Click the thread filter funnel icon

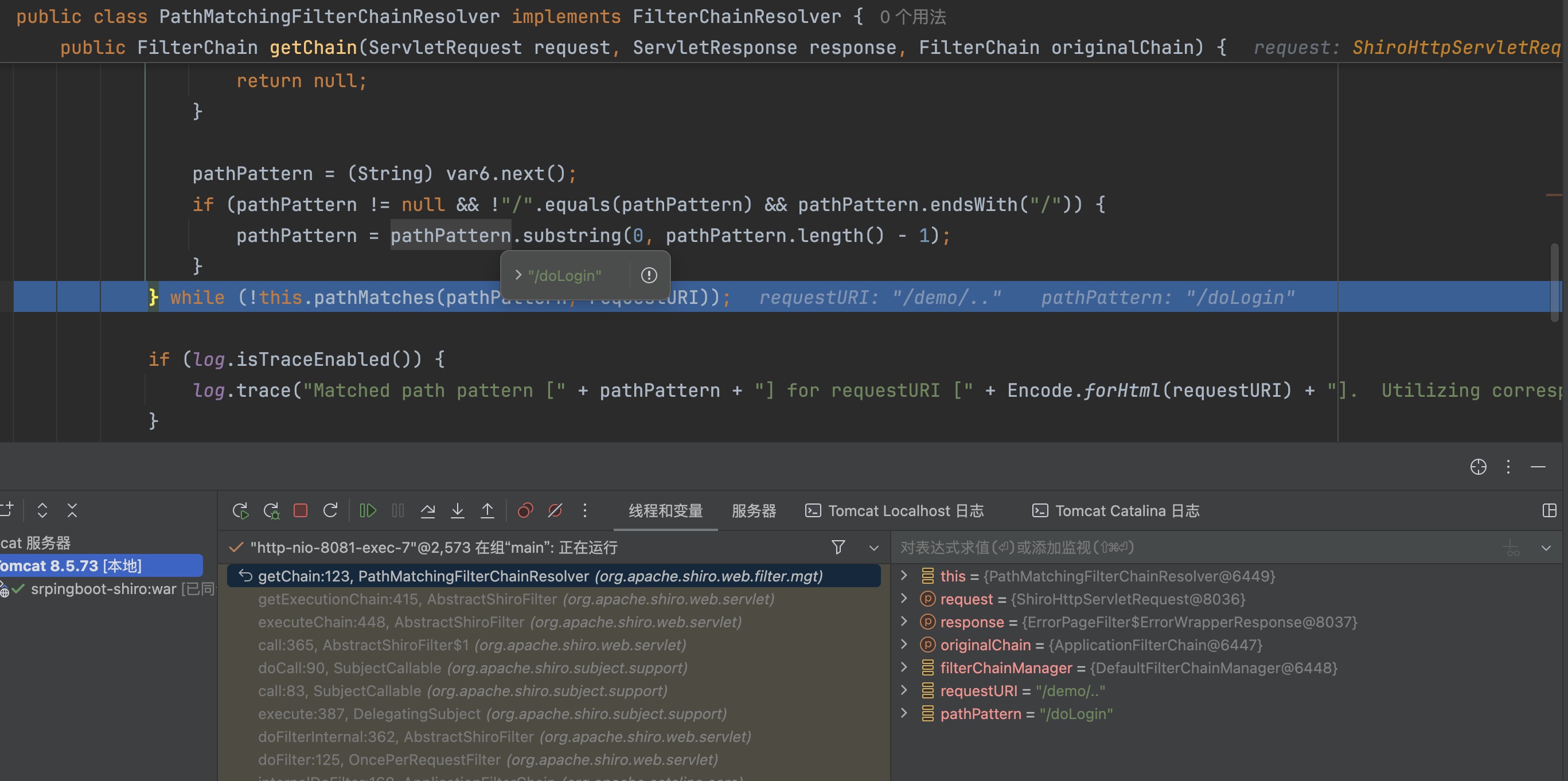point(838,547)
